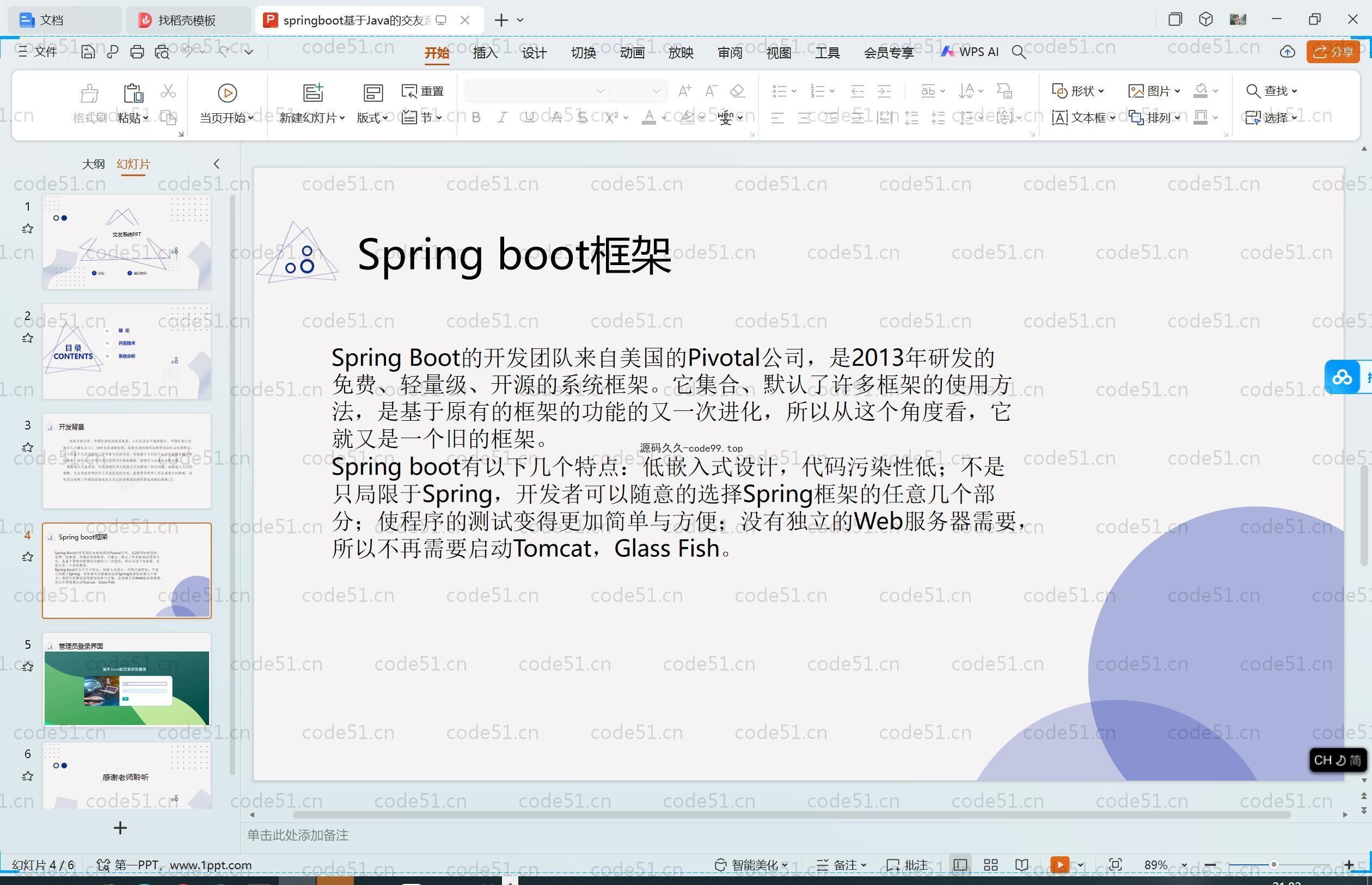The image size is (1372, 885).
Task: Click the New Slide icon
Action: pyautogui.click(x=313, y=93)
